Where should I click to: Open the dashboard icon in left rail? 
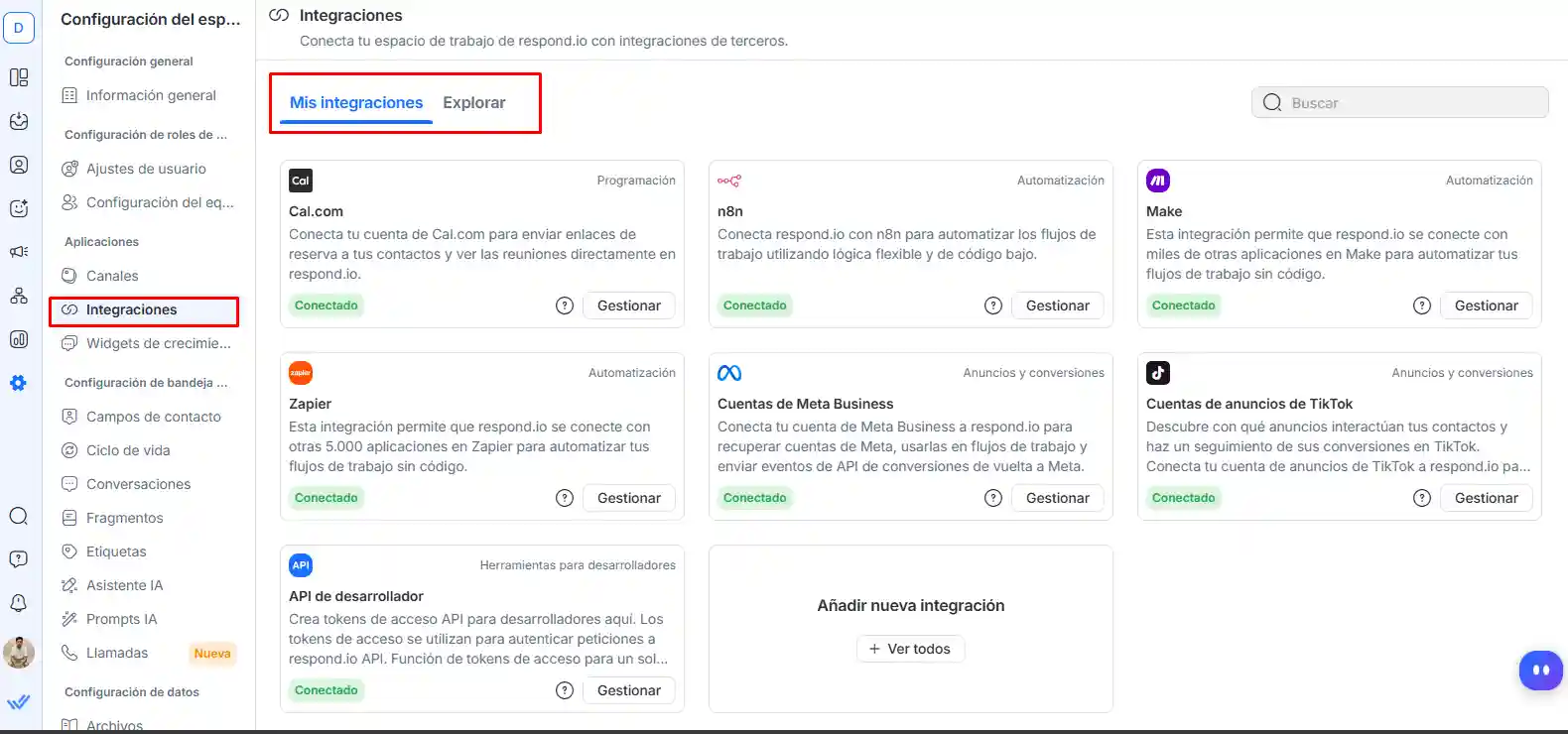point(19,77)
